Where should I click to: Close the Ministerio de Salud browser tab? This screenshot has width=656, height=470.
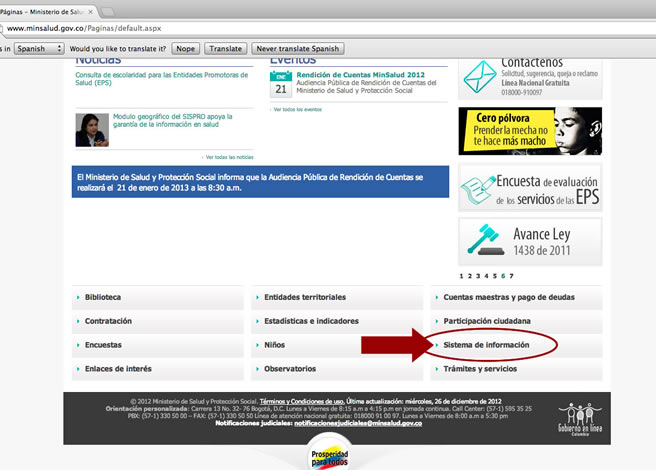coord(90,12)
